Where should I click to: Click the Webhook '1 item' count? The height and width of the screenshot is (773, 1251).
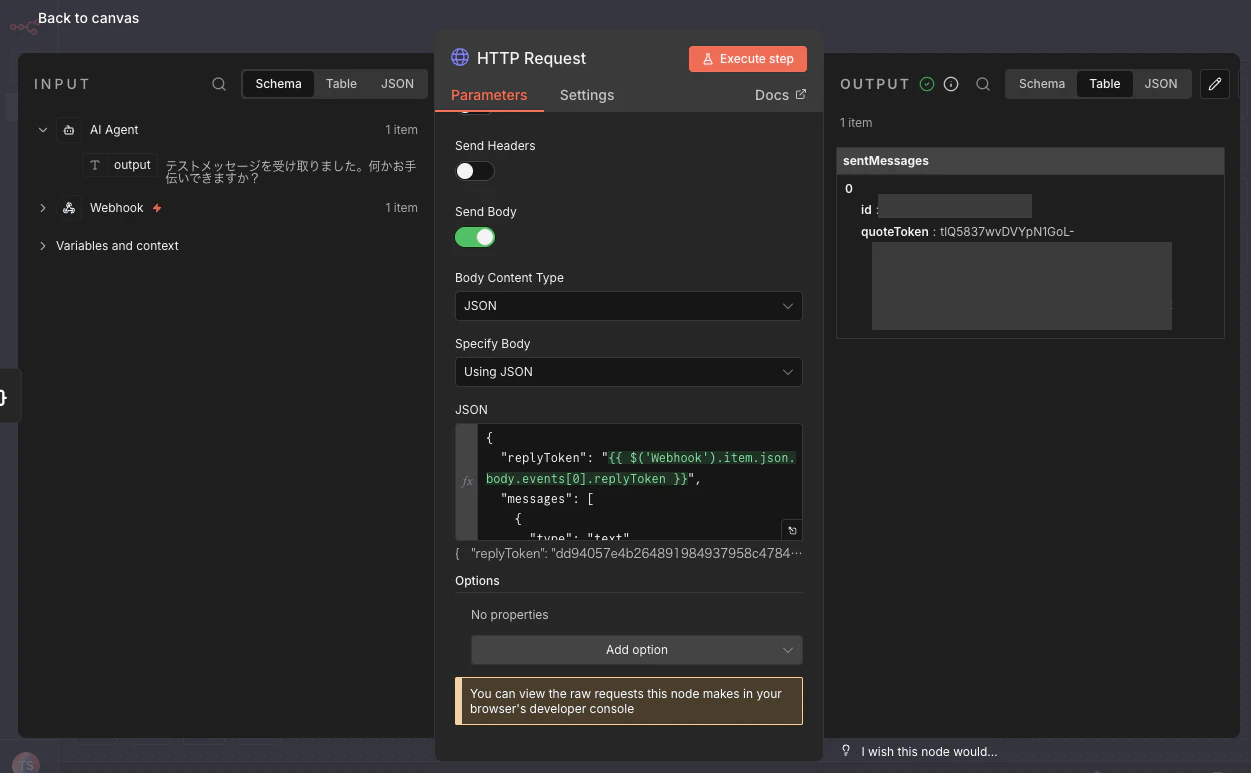pos(401,208)
